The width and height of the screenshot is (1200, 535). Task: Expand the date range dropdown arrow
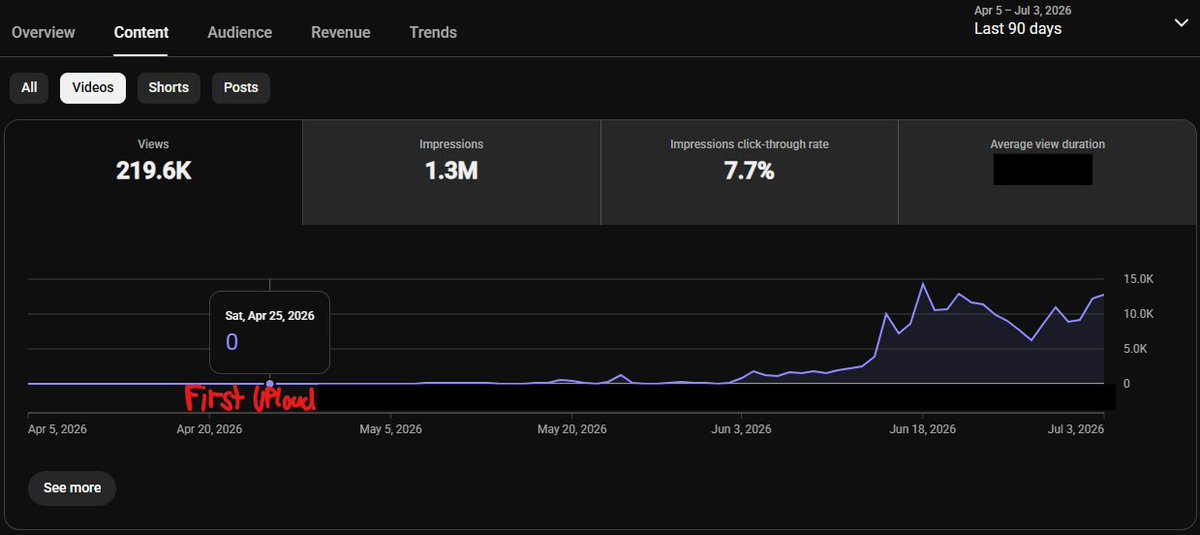pyautogui.click(x=1181, y=24)
